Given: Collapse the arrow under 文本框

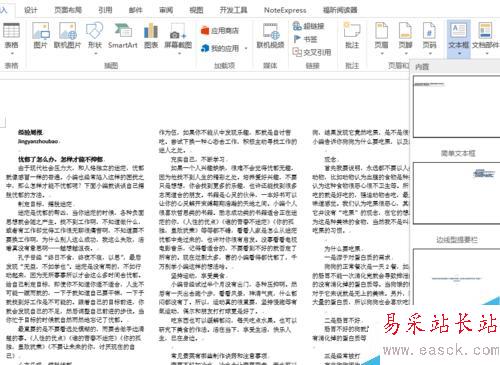Looking at the screenshot, I should (x=459, y=53).
